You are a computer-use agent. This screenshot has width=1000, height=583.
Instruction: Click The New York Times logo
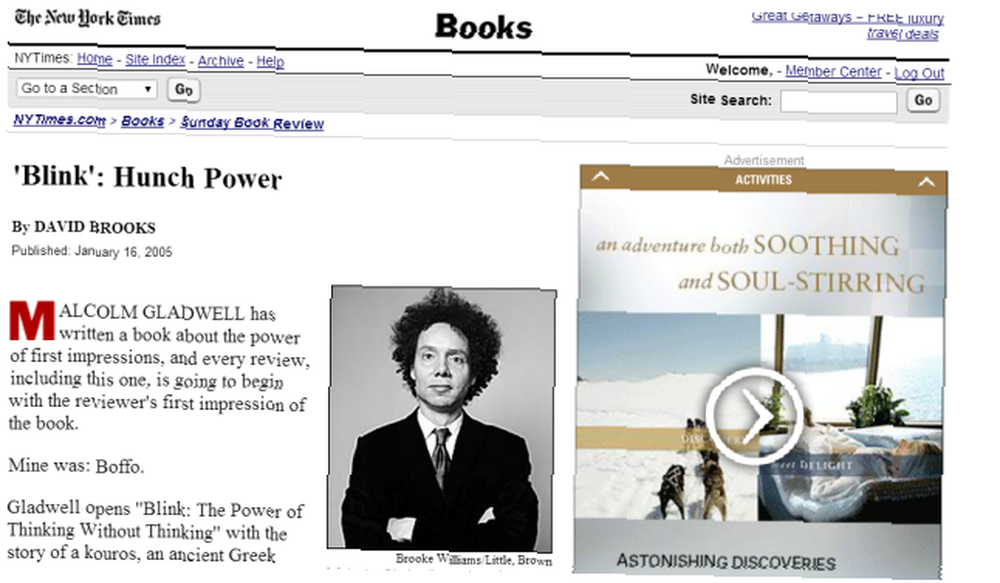coord(87,18)
